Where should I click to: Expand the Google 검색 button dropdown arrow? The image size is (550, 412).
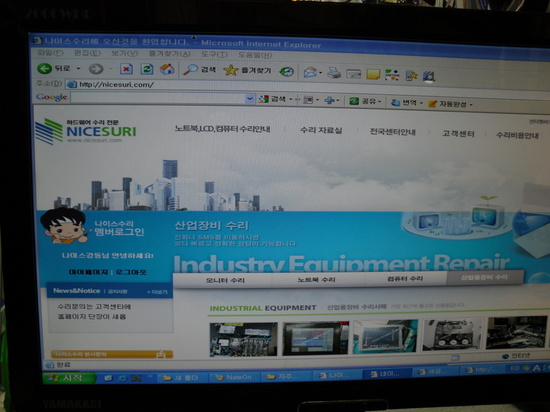(290, 100)
